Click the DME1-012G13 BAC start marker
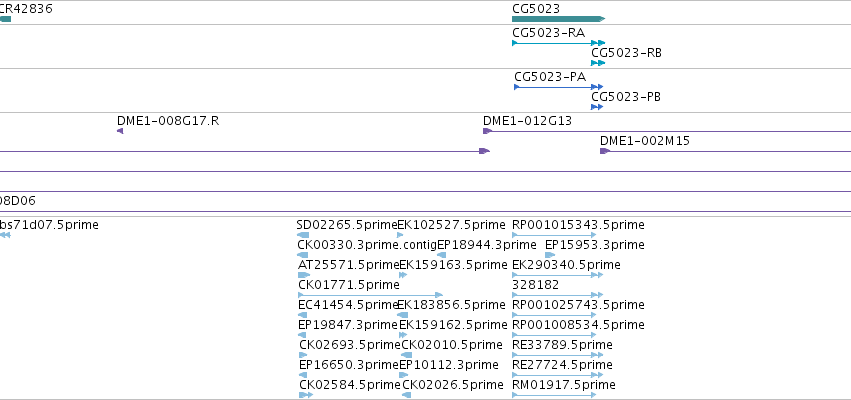 coord(487,131)
